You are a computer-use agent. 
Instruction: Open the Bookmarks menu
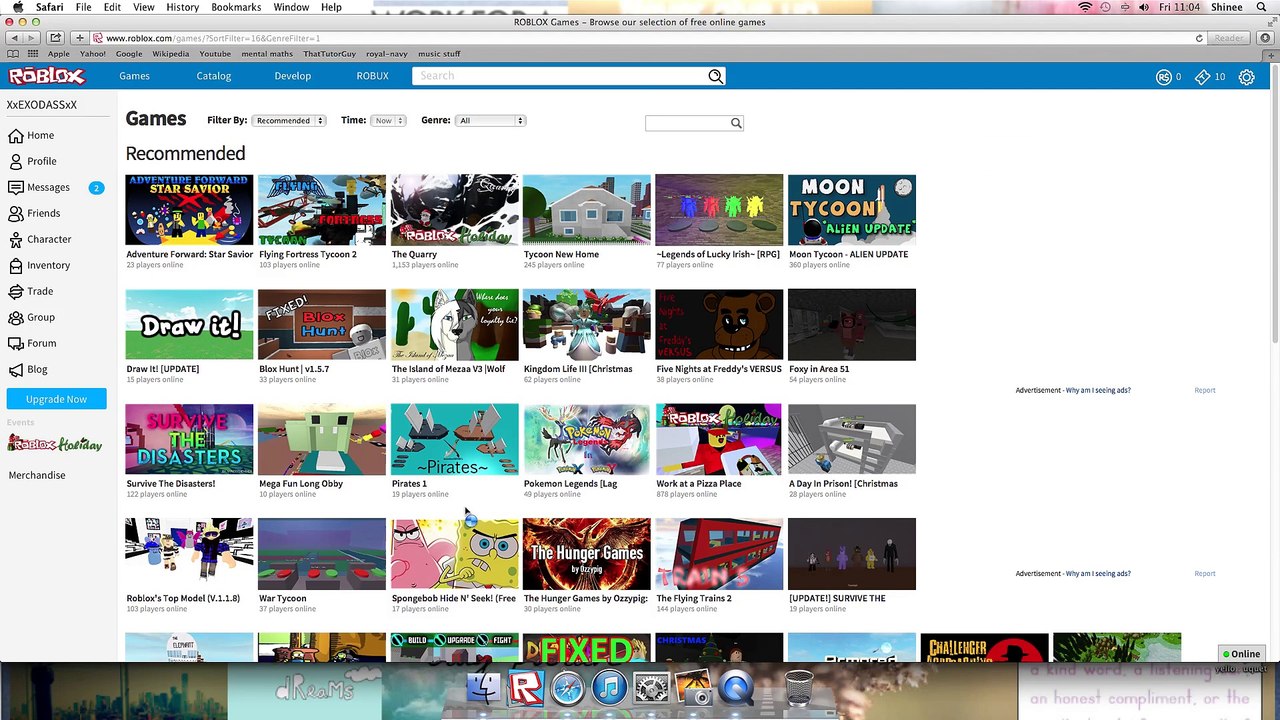pos(236,7)
